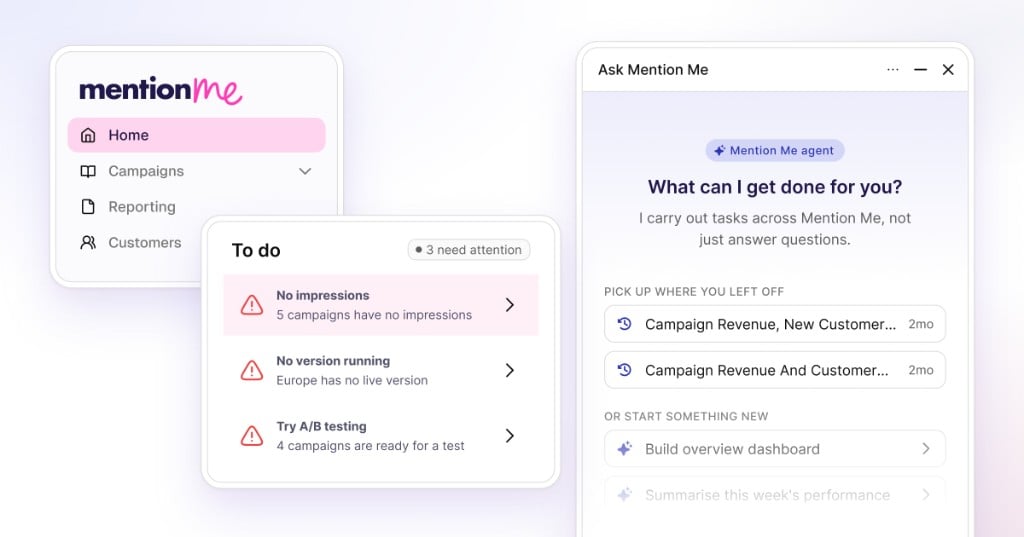Resume Campaign Revenue, New Customer conversation
The height and width of the screenshot is (537, 1024).
coord(775,324)
